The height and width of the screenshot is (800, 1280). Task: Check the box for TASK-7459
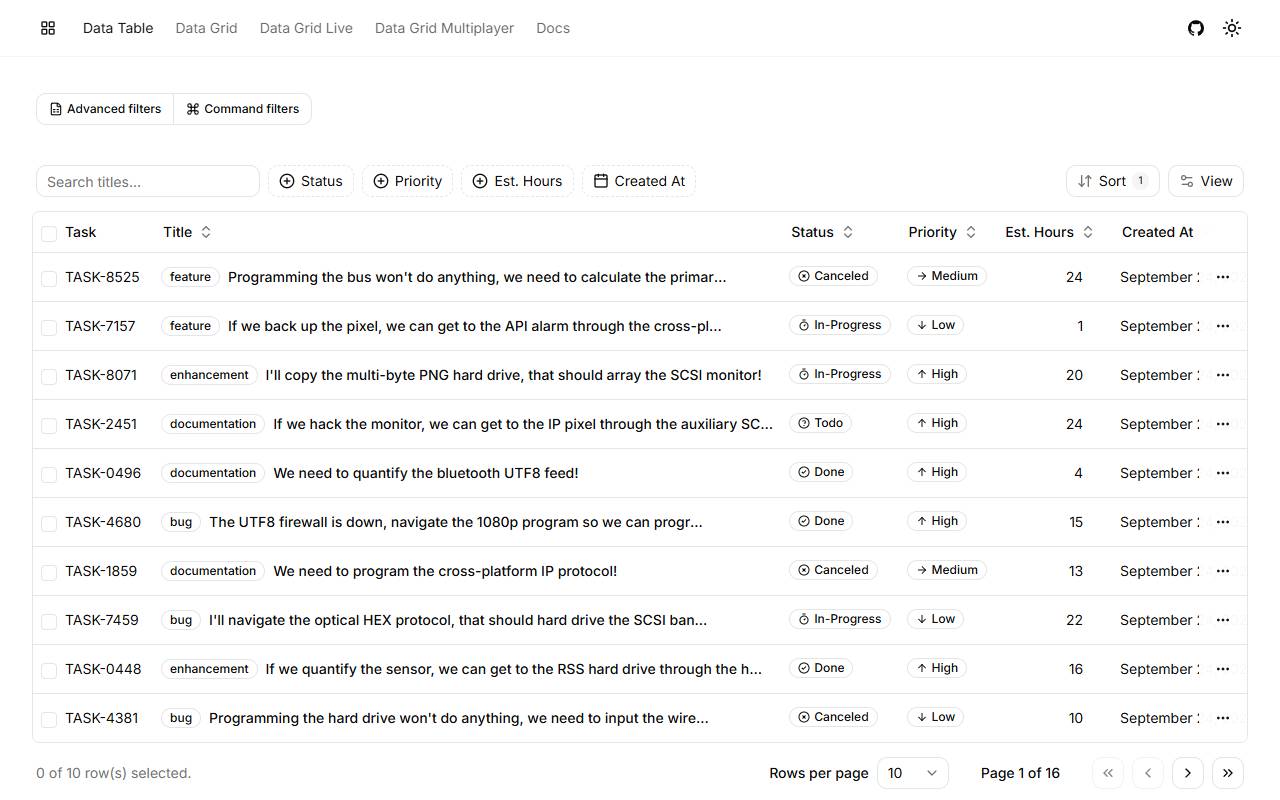49,621
